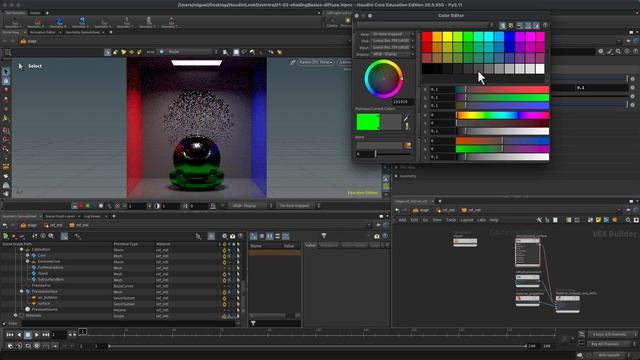Click the camera snapshot icon in scene graph toolbar
640x360 pixels.
[233, 236]
